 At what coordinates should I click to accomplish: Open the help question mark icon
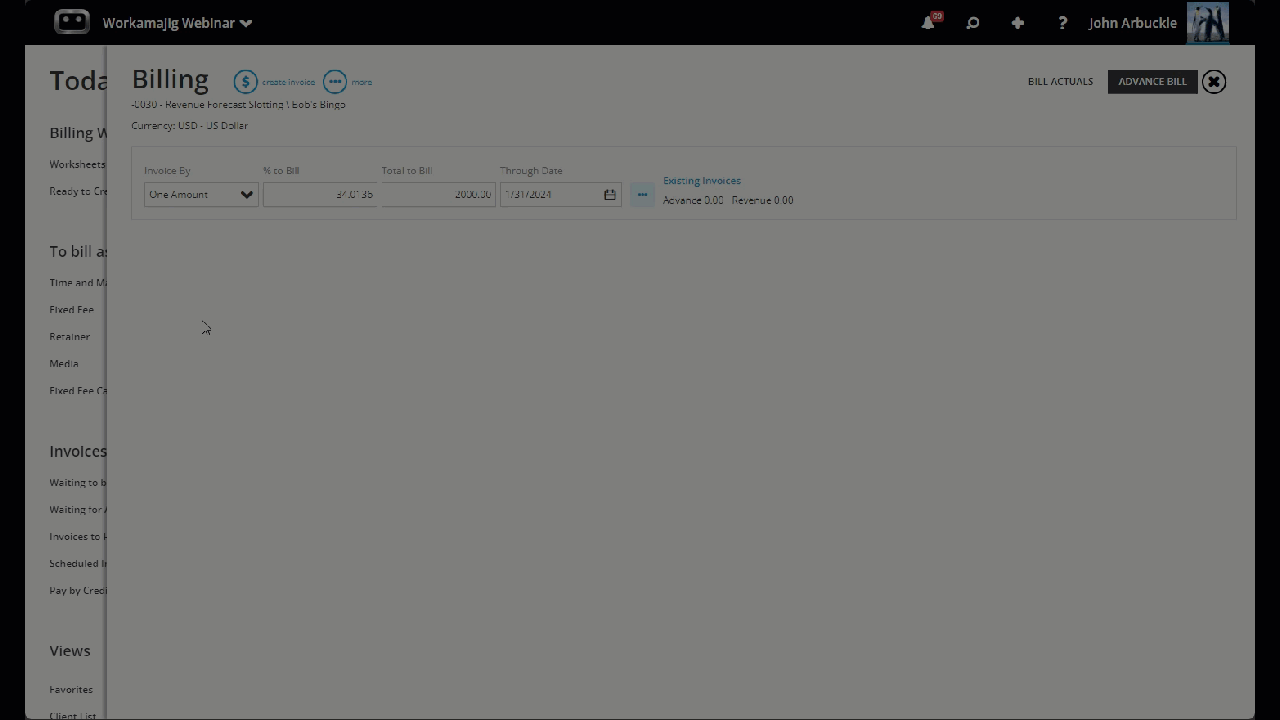coord(1062,22)
